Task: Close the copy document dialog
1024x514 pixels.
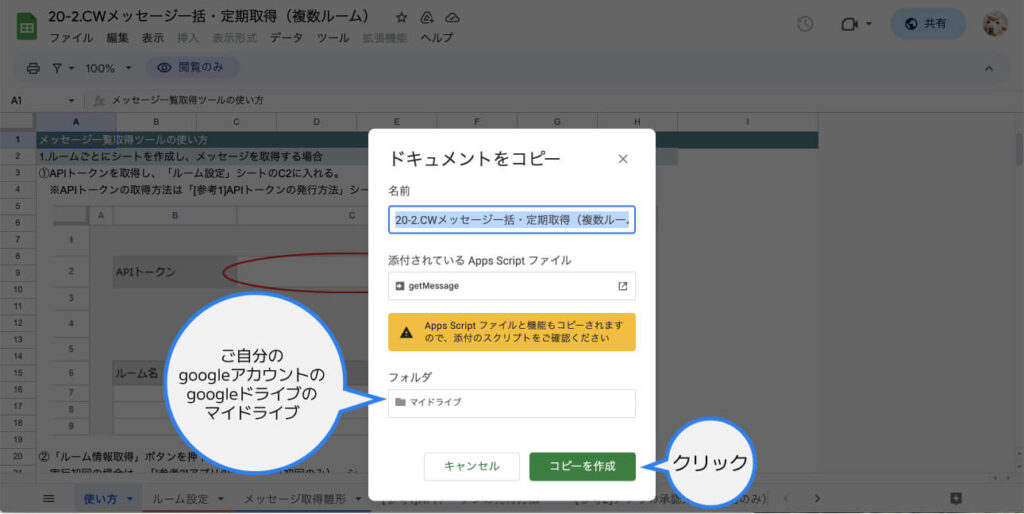Action: coord(623,159)
